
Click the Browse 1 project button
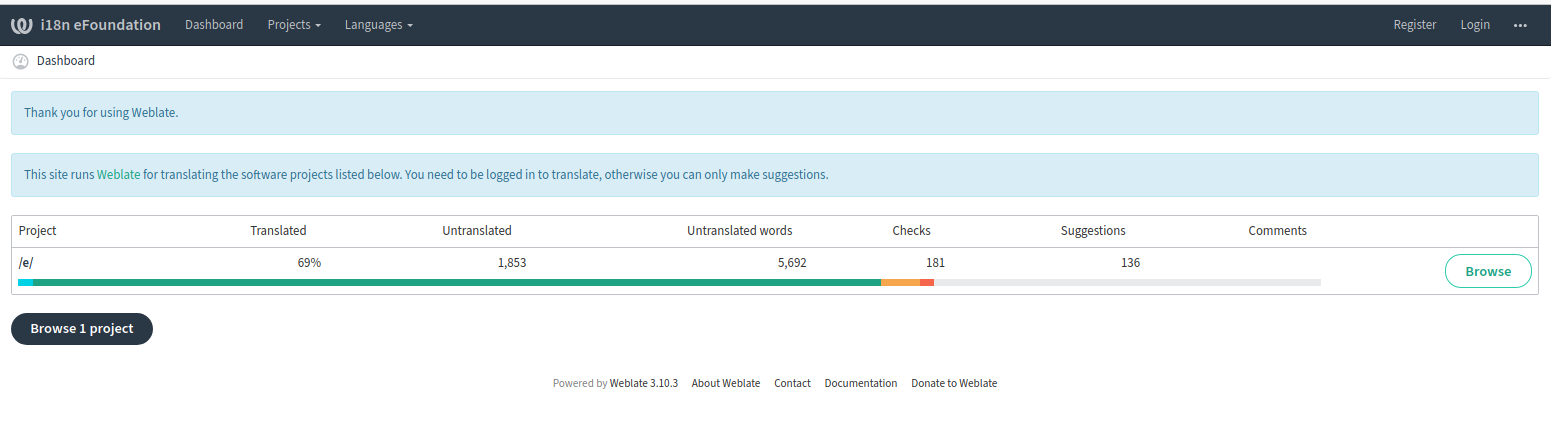click(x=82, y=329)
